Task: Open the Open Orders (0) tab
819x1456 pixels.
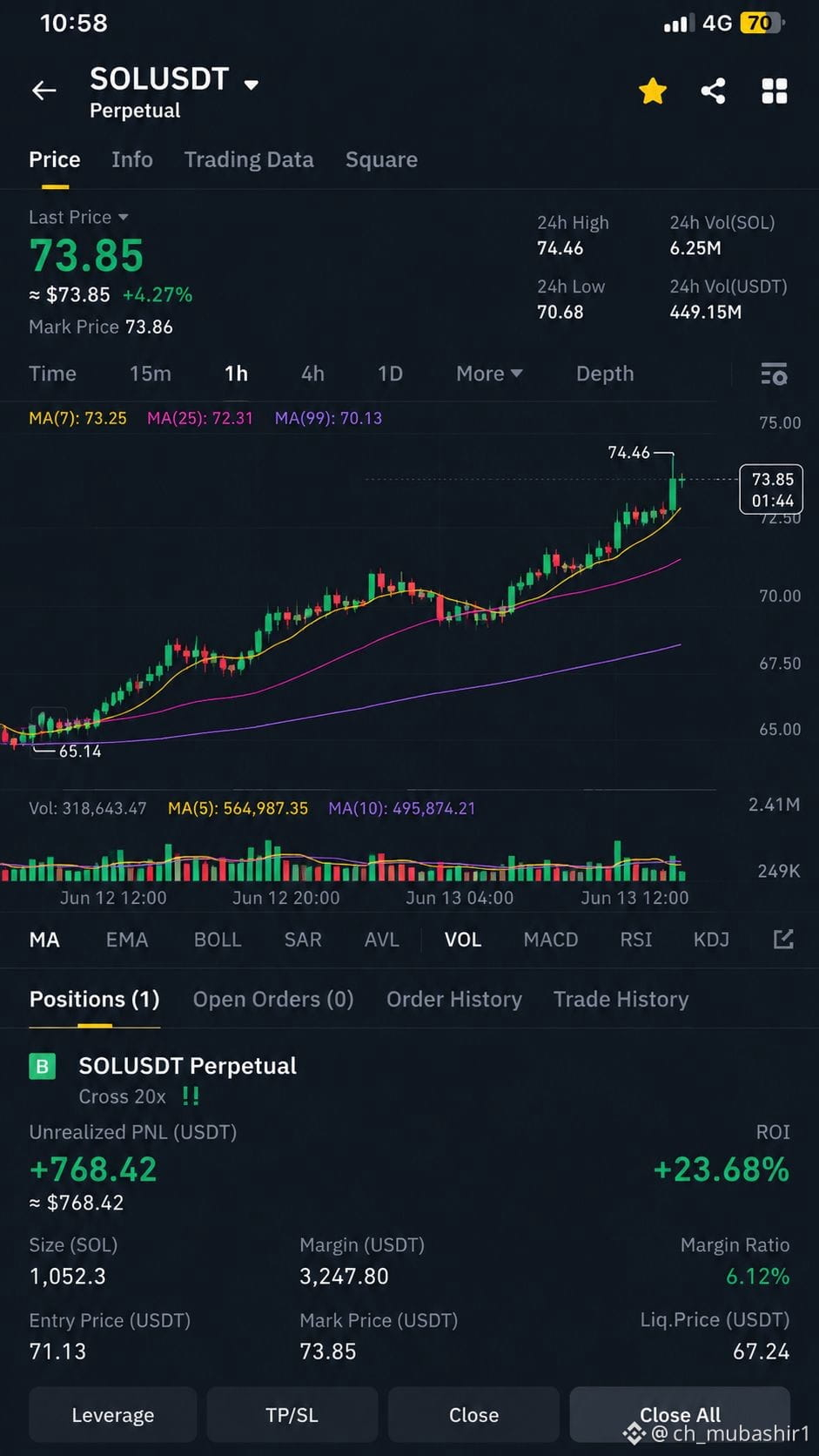Action: (273, 999)
